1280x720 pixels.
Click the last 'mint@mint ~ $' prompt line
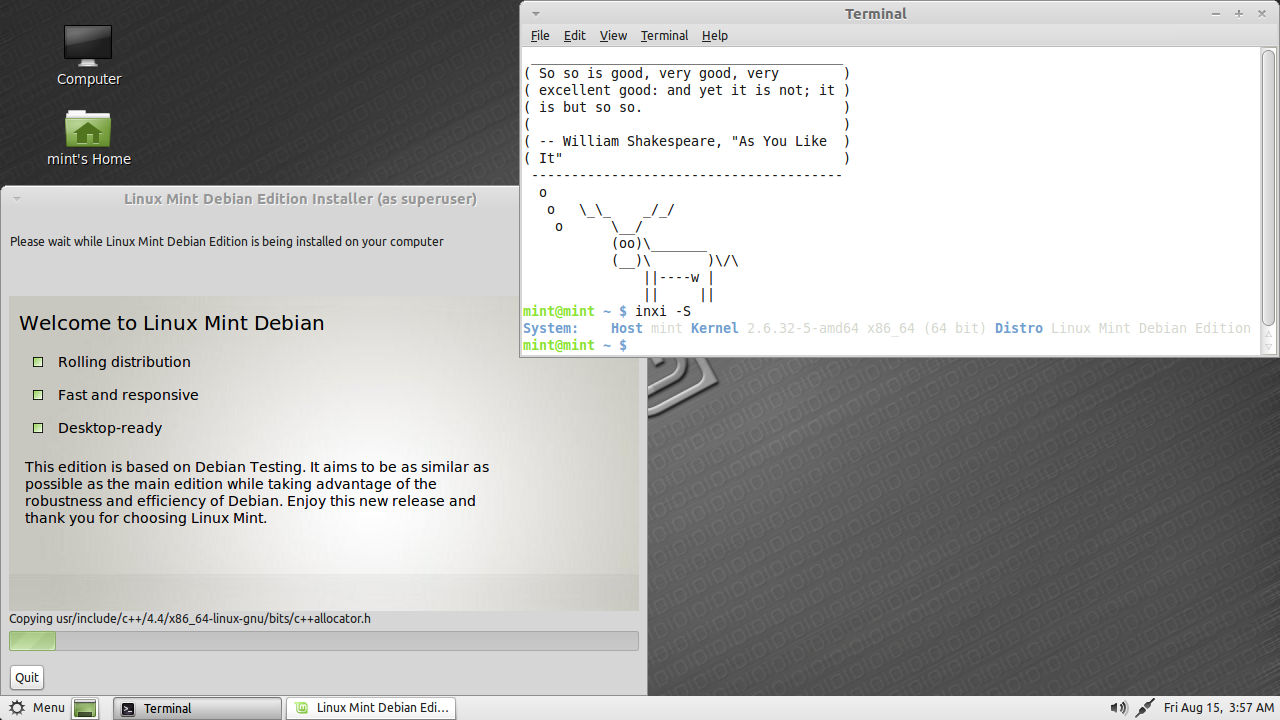(x=575, y=345)
